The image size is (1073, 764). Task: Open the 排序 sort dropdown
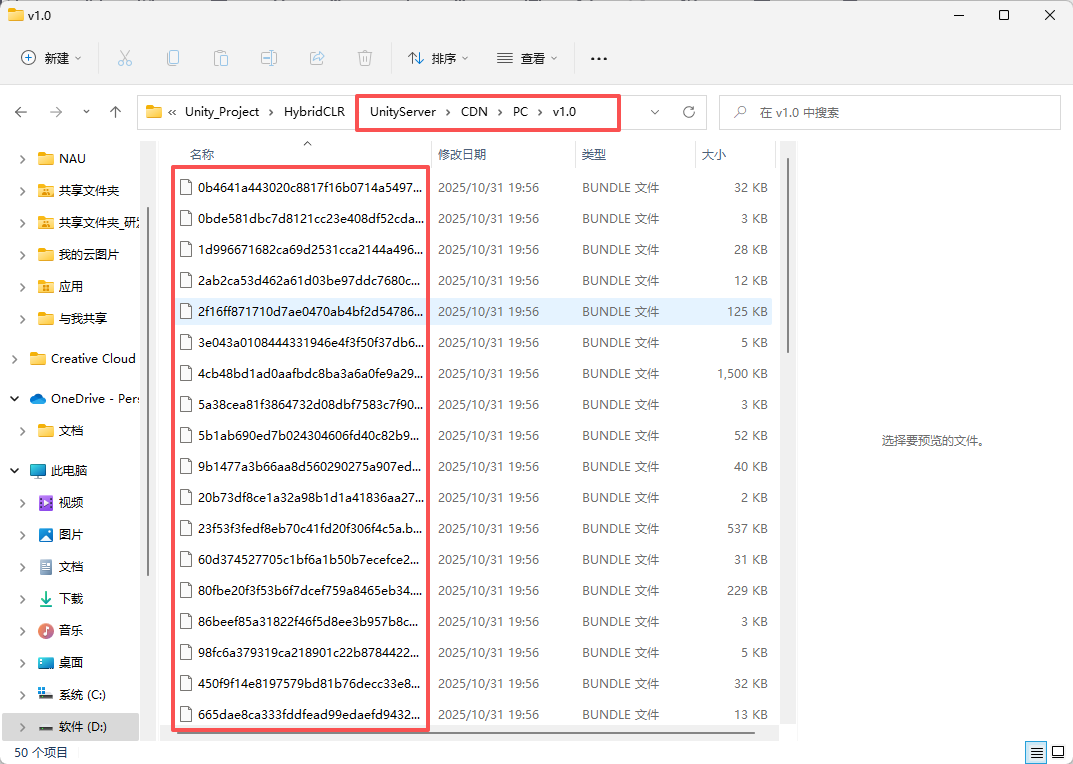[x=438, y=58]
